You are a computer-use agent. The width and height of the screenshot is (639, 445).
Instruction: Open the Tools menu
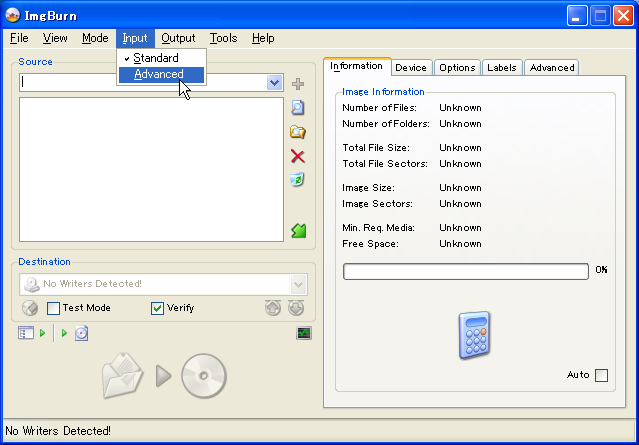click(x=223, y=38)
